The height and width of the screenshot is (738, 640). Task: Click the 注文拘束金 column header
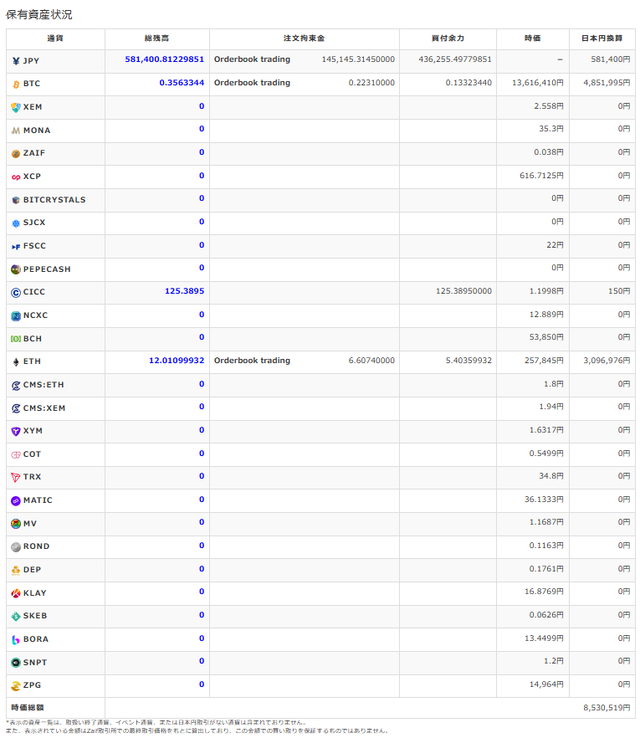pyautogui.click(x=304, y=38)
